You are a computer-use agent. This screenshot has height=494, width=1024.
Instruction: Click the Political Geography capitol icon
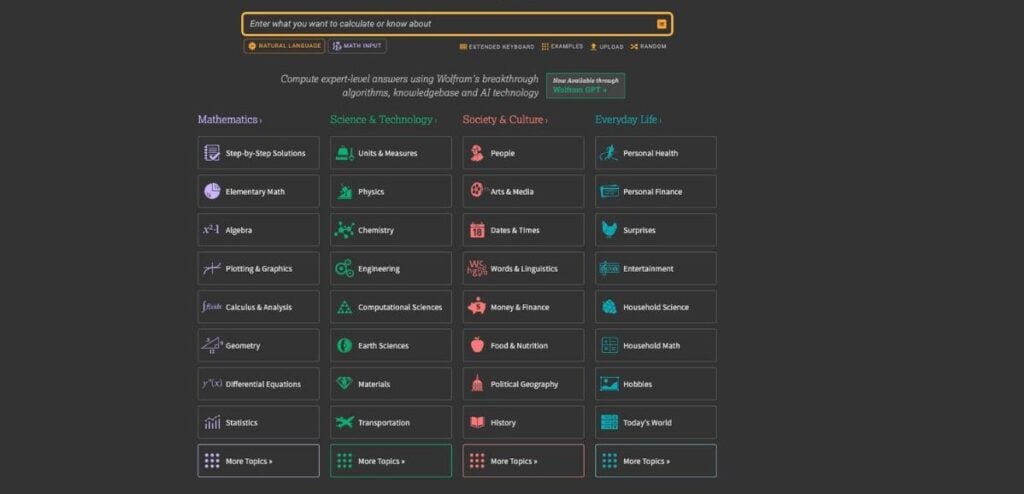477,384
